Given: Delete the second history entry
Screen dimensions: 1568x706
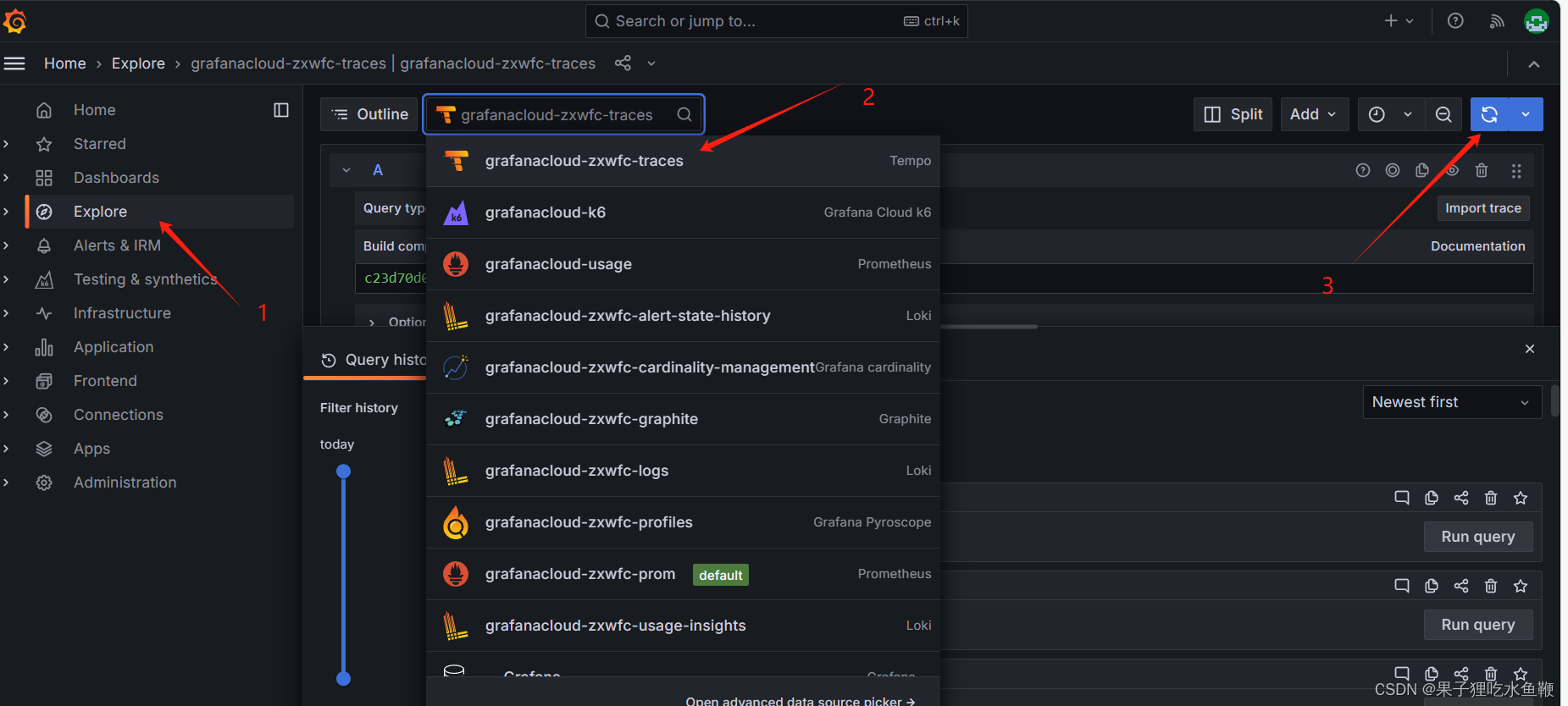Looking at the screenshot, I should pos(1491,586).
